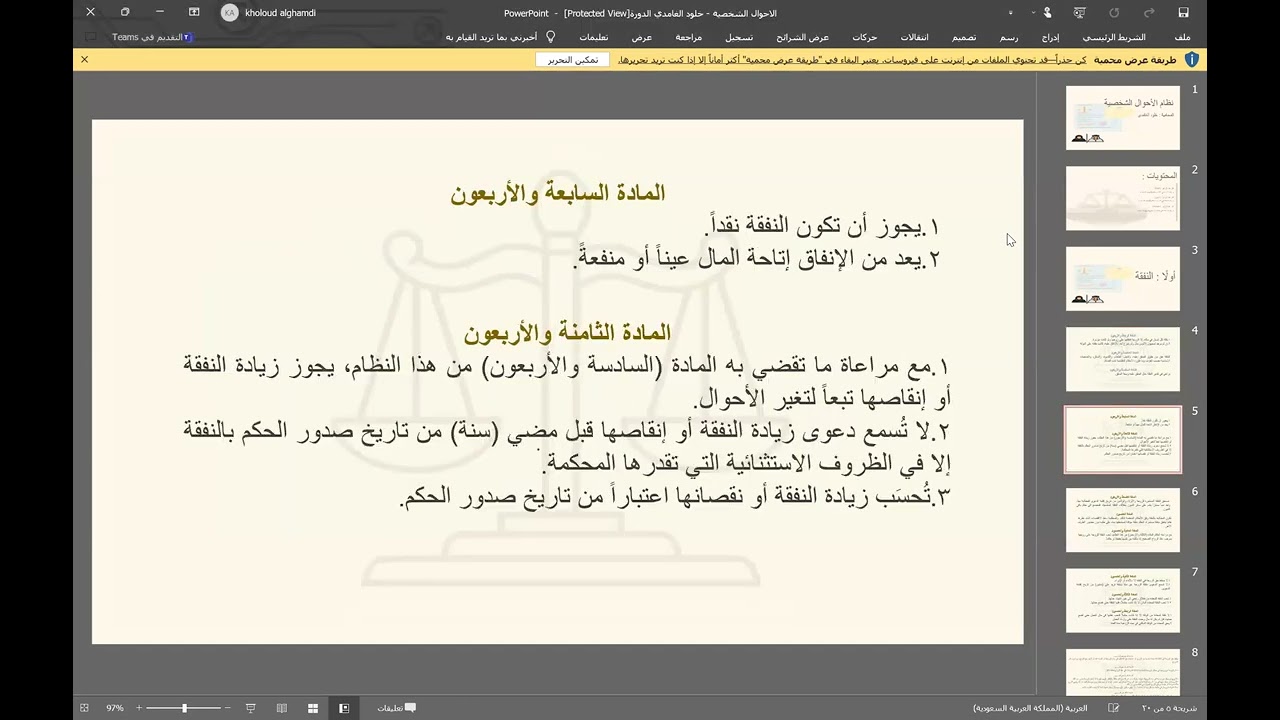
Task: Click slide counter 'شريحة ٥ من ٢٠'
Action: (1169, 708)
